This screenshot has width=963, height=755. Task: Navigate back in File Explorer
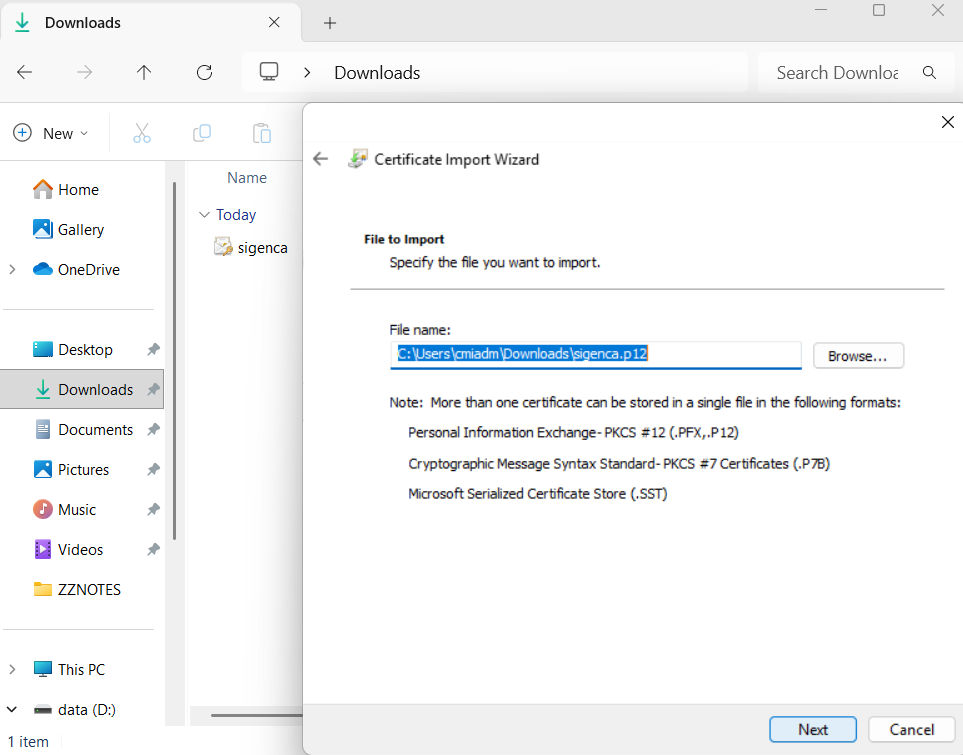(x=25, y=72)
